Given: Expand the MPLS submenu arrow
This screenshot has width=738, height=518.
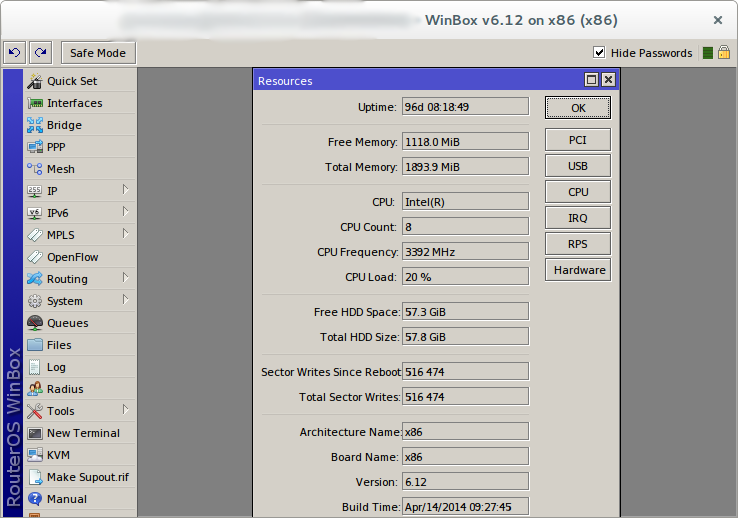Looking at the screenshot, I should pyautogui.click(x=125, y=233).
